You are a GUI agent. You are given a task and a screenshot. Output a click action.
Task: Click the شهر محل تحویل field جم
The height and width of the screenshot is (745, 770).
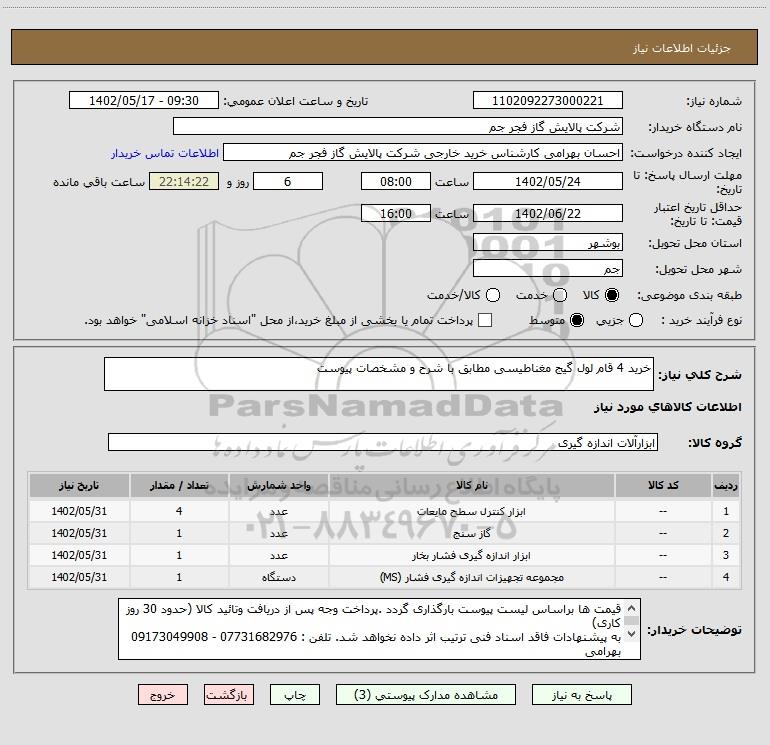[548, 269]
